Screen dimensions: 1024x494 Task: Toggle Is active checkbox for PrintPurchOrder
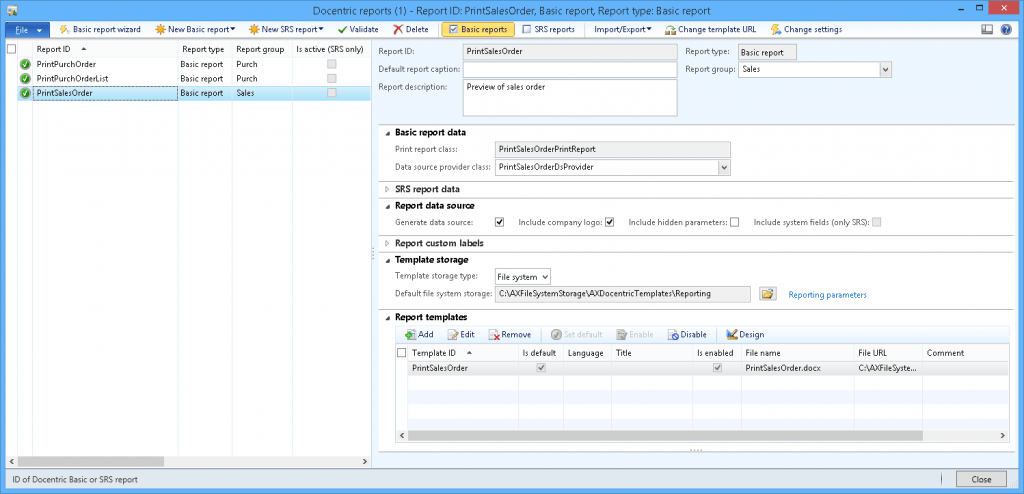pyautogui.click(x=332, y=64)
